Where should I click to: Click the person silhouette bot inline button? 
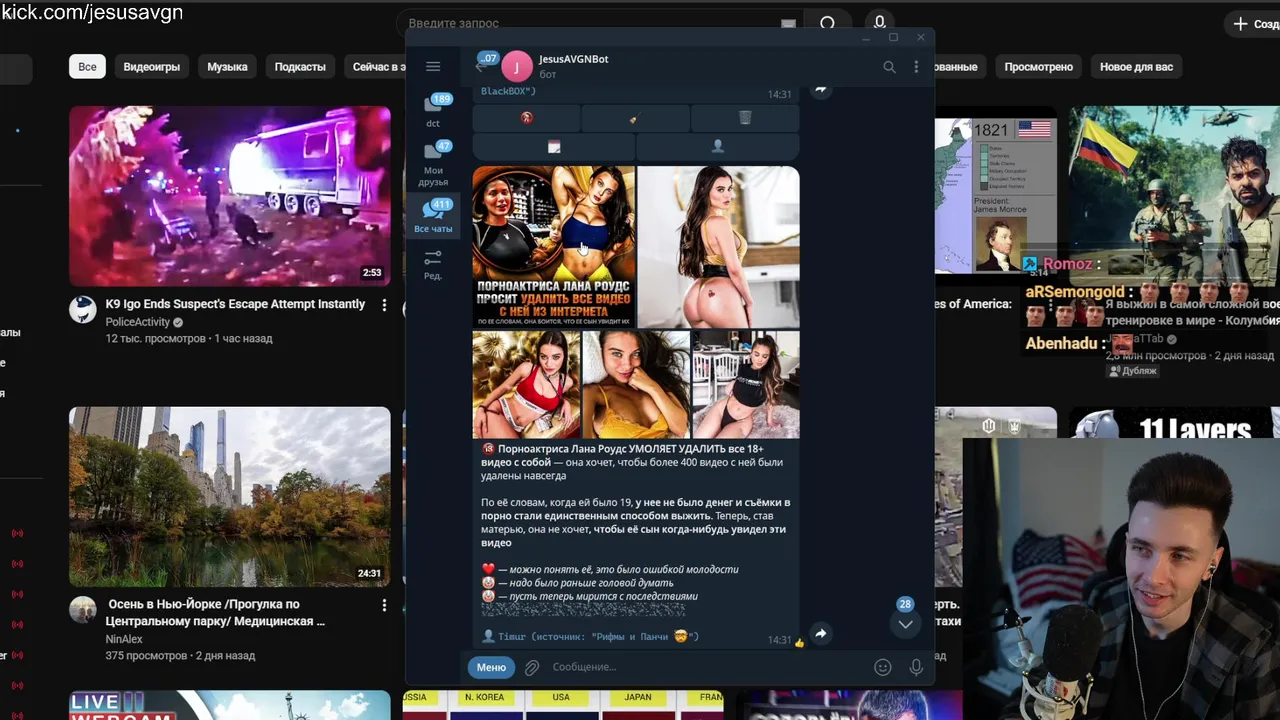pos(717,146)
